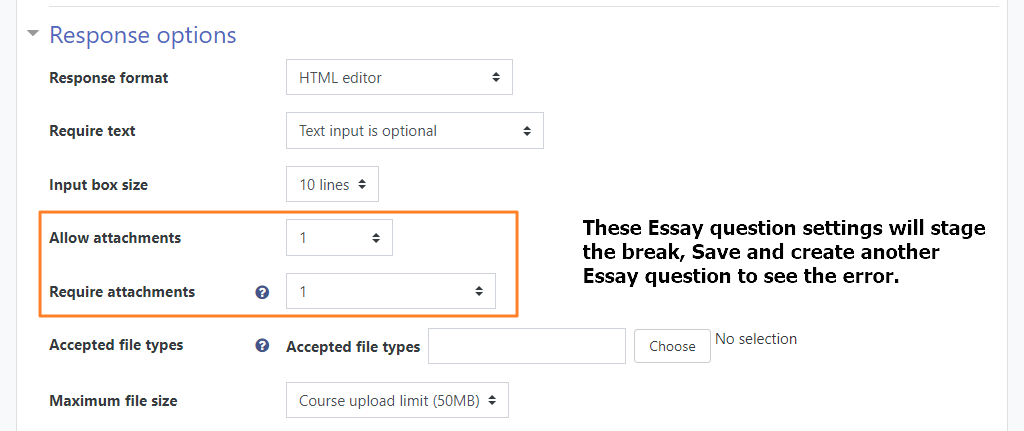Click Accepted file types label beside help icon
Screen dimensions: 1024x431
point(353,347)
